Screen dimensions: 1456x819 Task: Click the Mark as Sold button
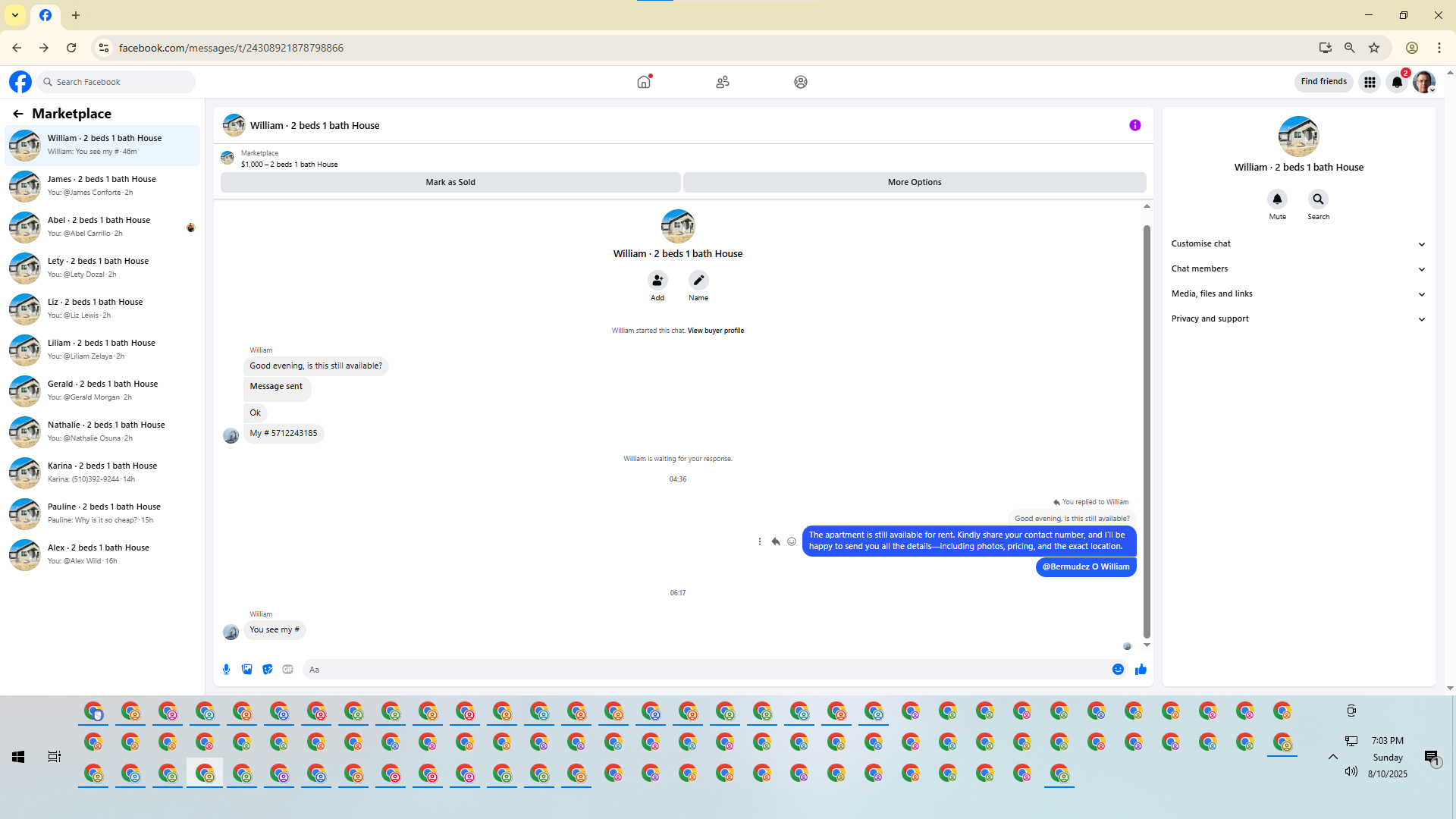click(450, 182)
